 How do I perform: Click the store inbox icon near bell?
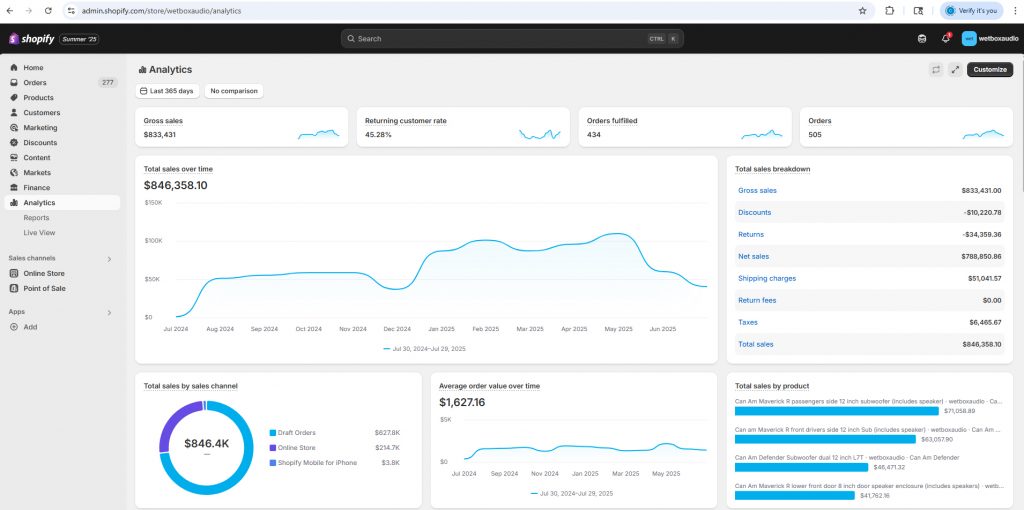(x=921, y=39)
